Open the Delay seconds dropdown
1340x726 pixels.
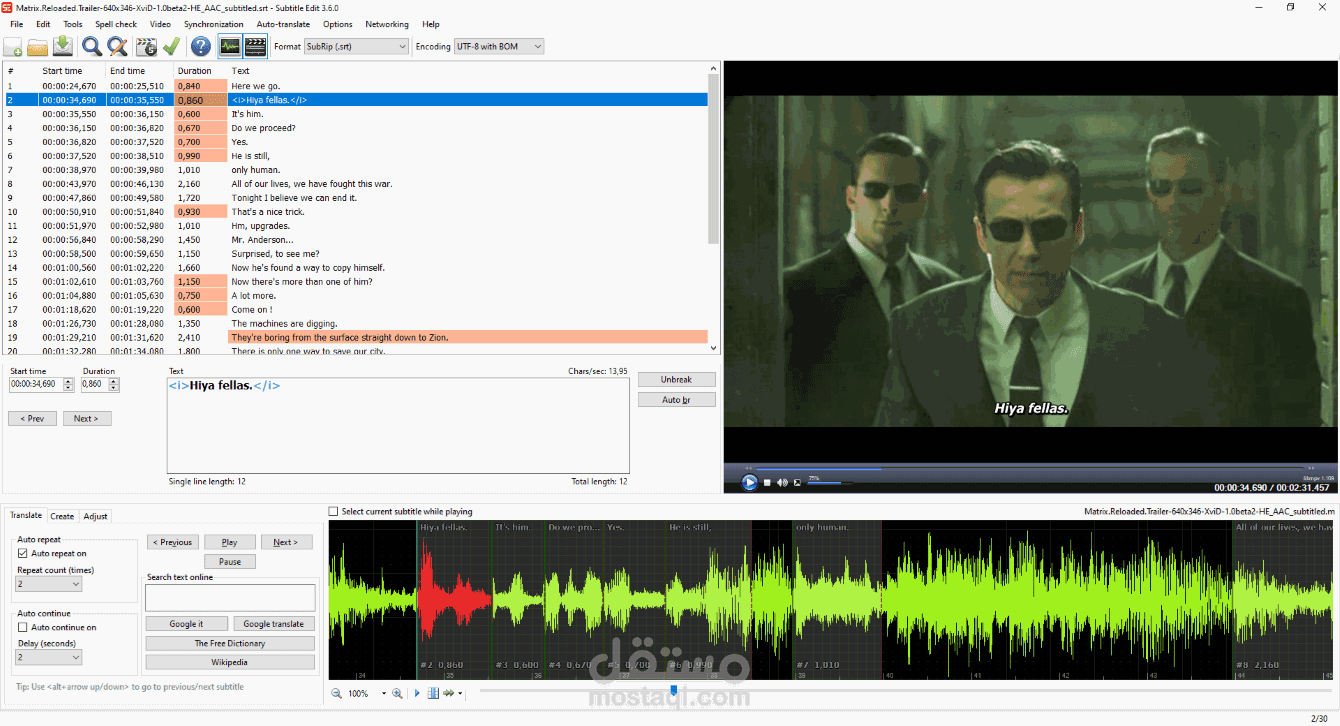click(48, 657)
